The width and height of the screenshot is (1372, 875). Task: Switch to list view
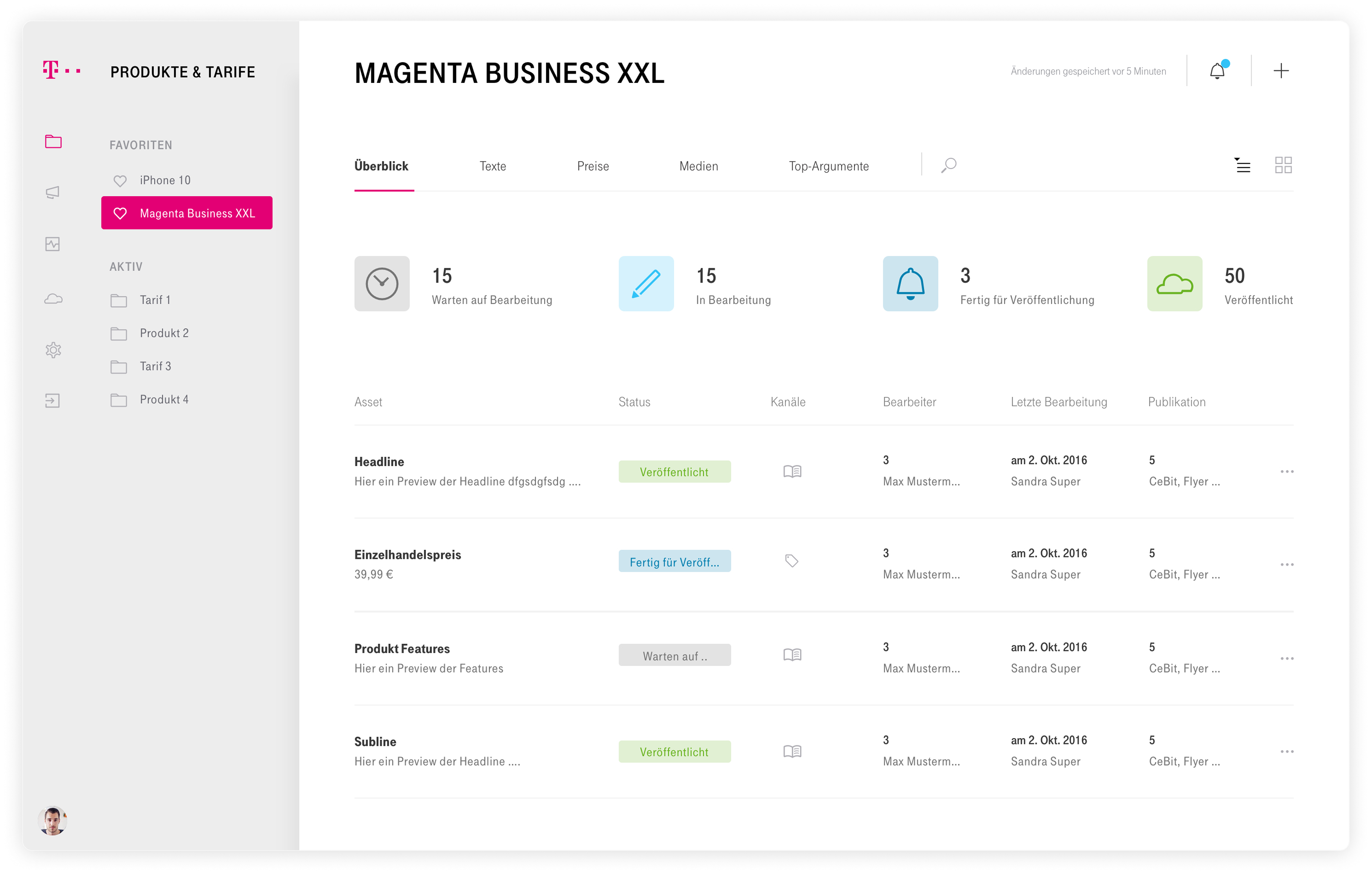(1242, 165)
